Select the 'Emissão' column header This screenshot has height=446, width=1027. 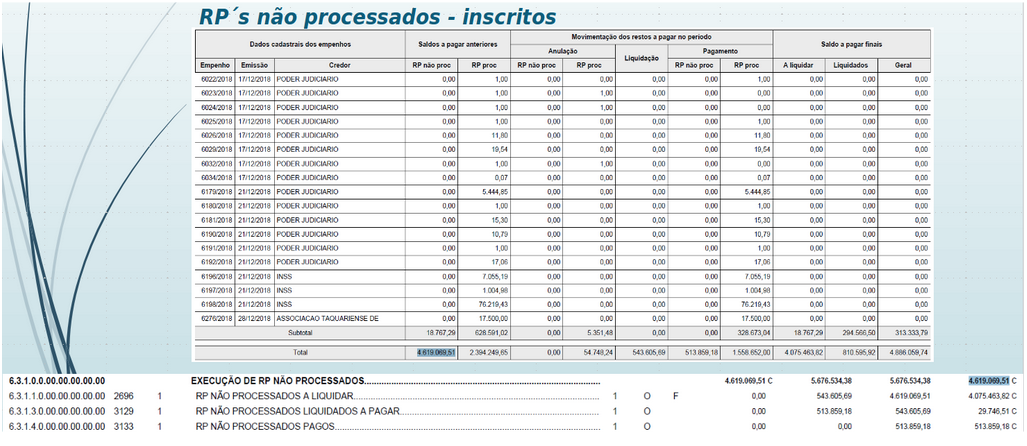(254, 65)
